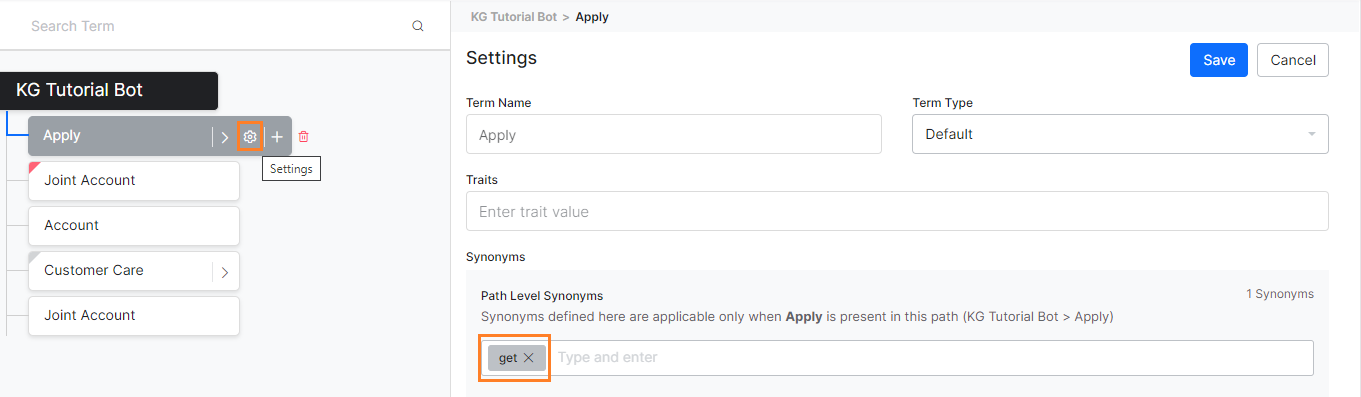Image resolution: width=1361 pixels, height=397 pixels.
Task: Open settings gear on Apply node
Action: click(x=250, y=137)
